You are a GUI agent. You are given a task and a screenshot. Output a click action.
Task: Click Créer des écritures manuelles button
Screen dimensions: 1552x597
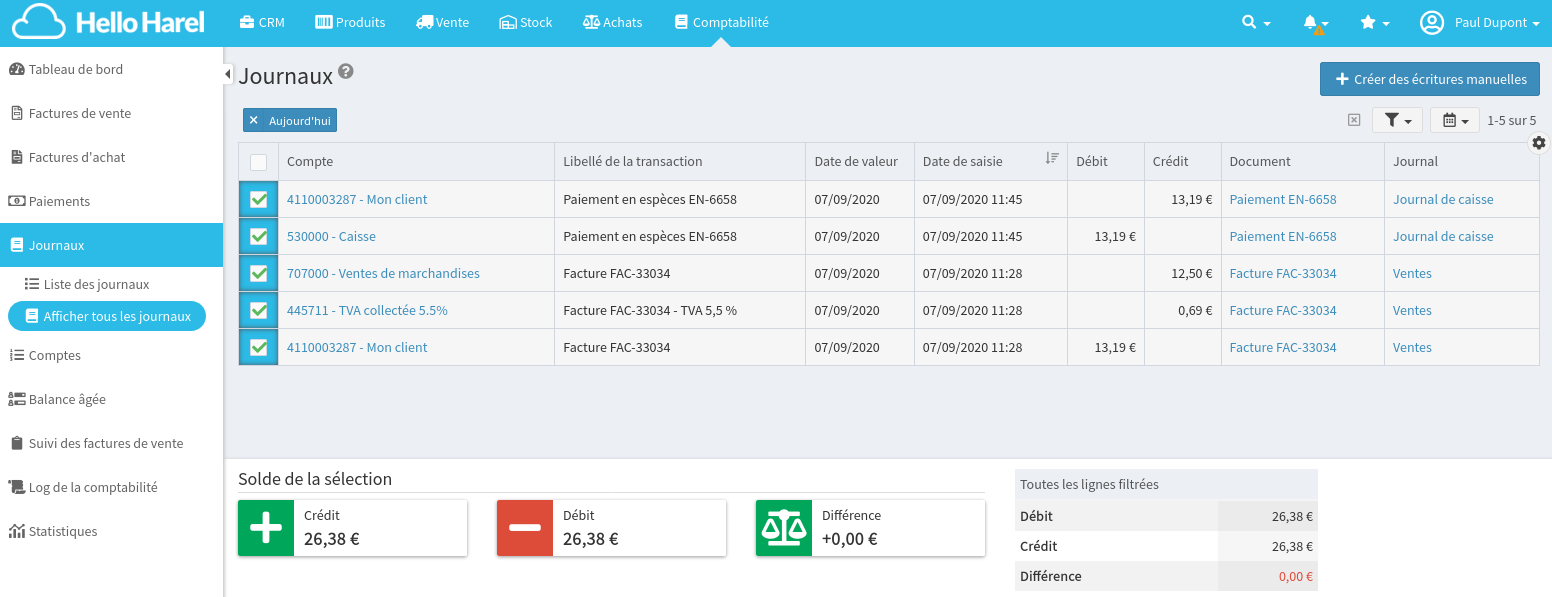[1429, 79]
